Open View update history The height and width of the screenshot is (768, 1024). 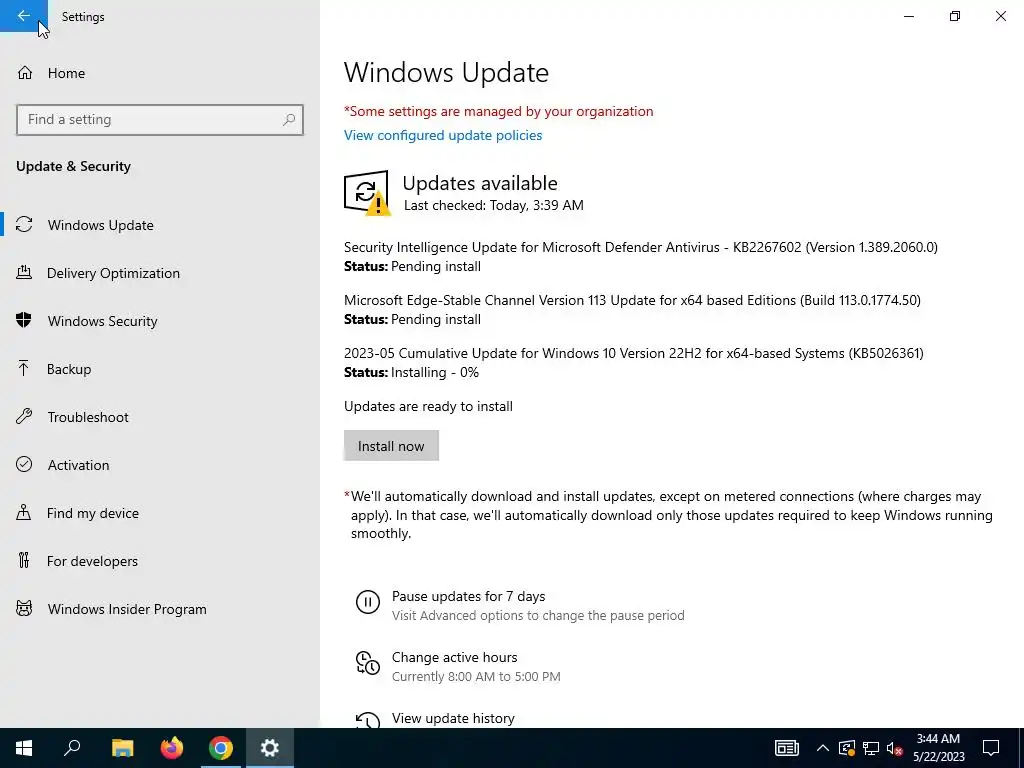(453, 718)
